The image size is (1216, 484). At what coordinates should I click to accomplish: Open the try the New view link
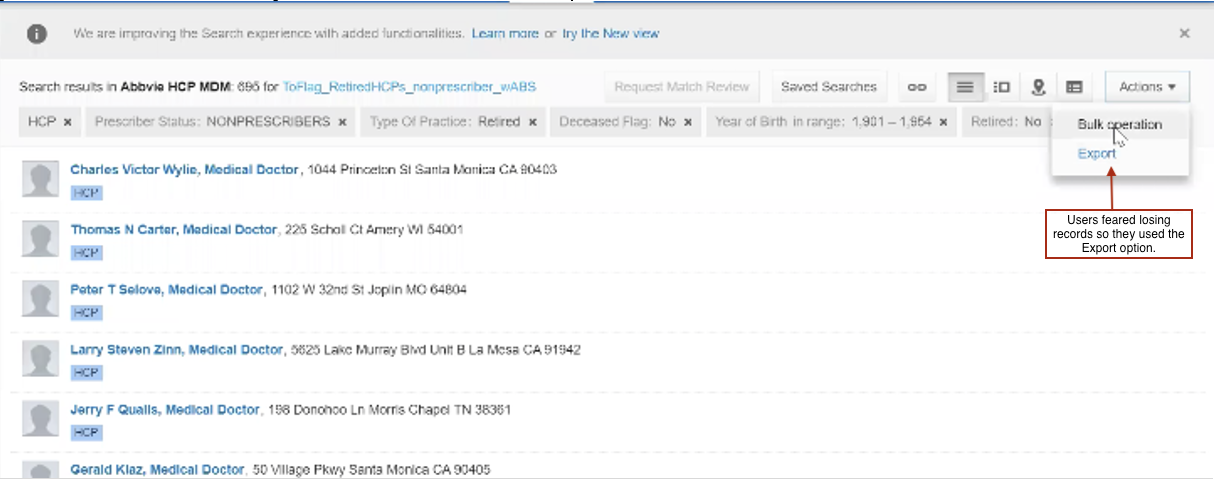(610, 33)
